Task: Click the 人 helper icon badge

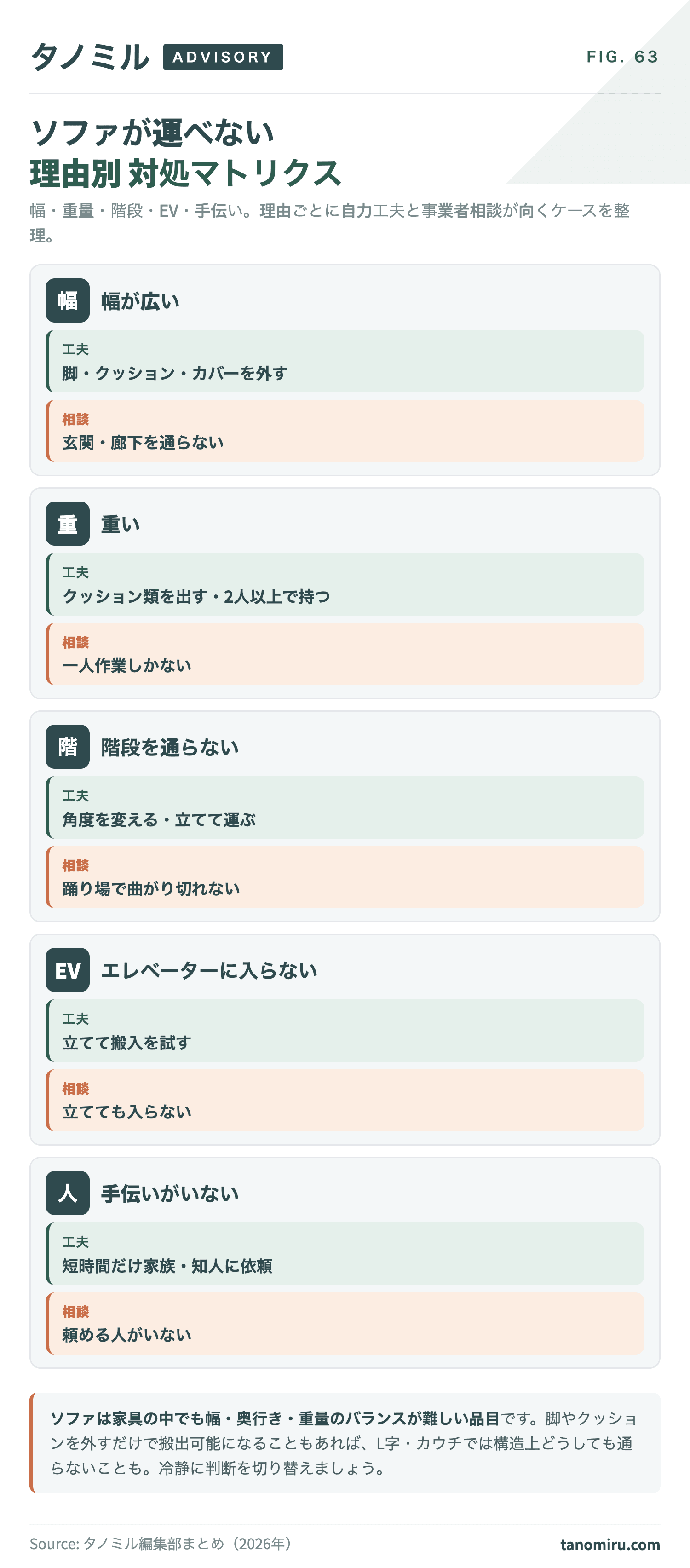Action: (x=68, y=1193)
